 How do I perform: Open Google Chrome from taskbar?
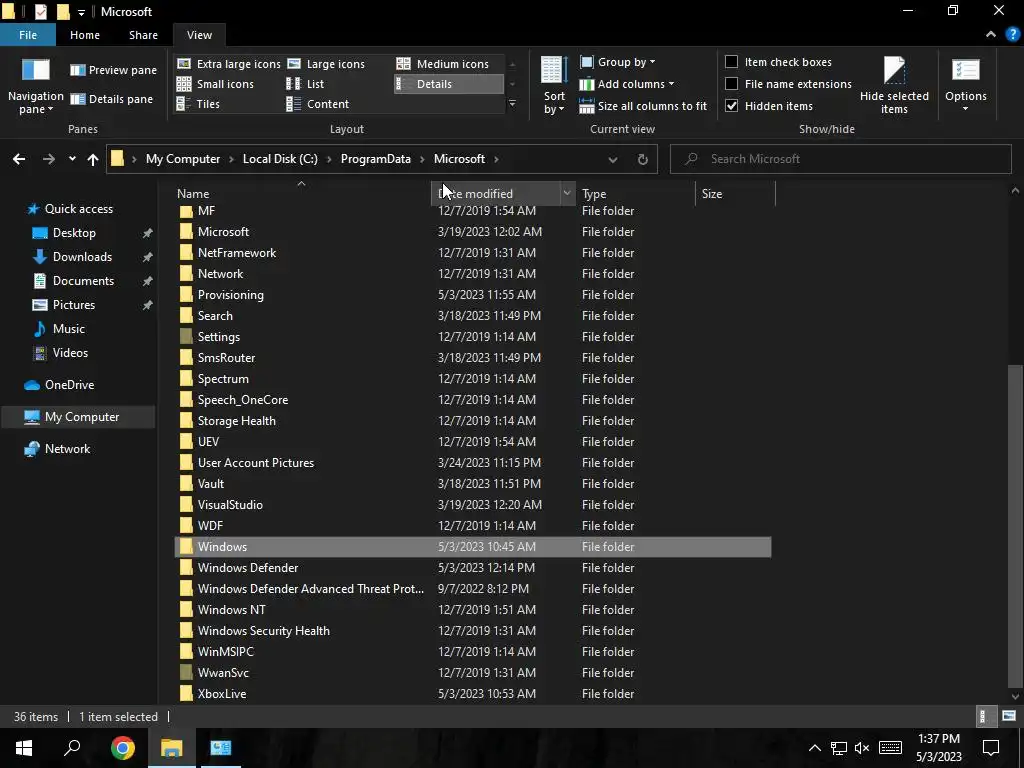click(122, 748)
